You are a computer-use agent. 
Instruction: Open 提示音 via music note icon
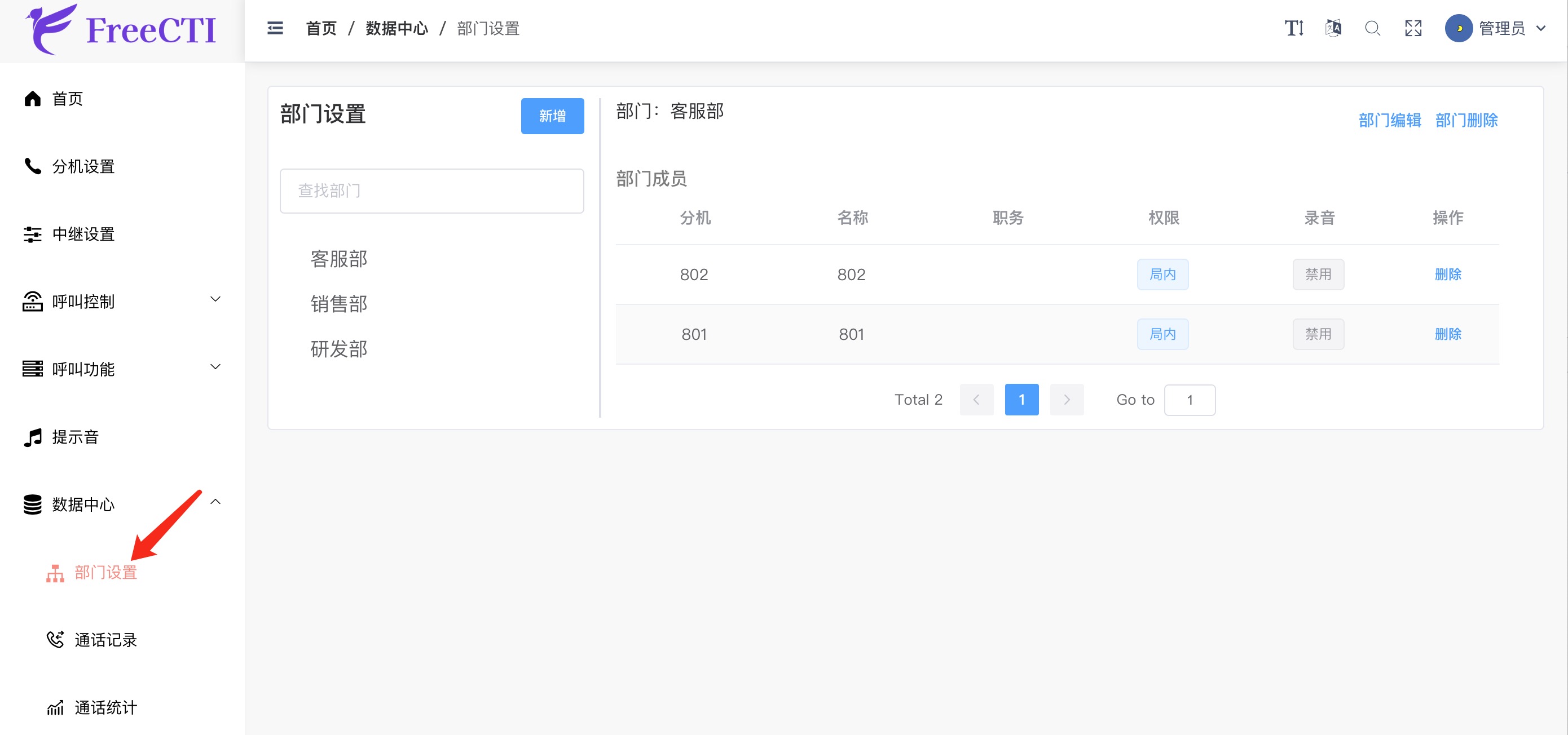click(x=33, y=437)
